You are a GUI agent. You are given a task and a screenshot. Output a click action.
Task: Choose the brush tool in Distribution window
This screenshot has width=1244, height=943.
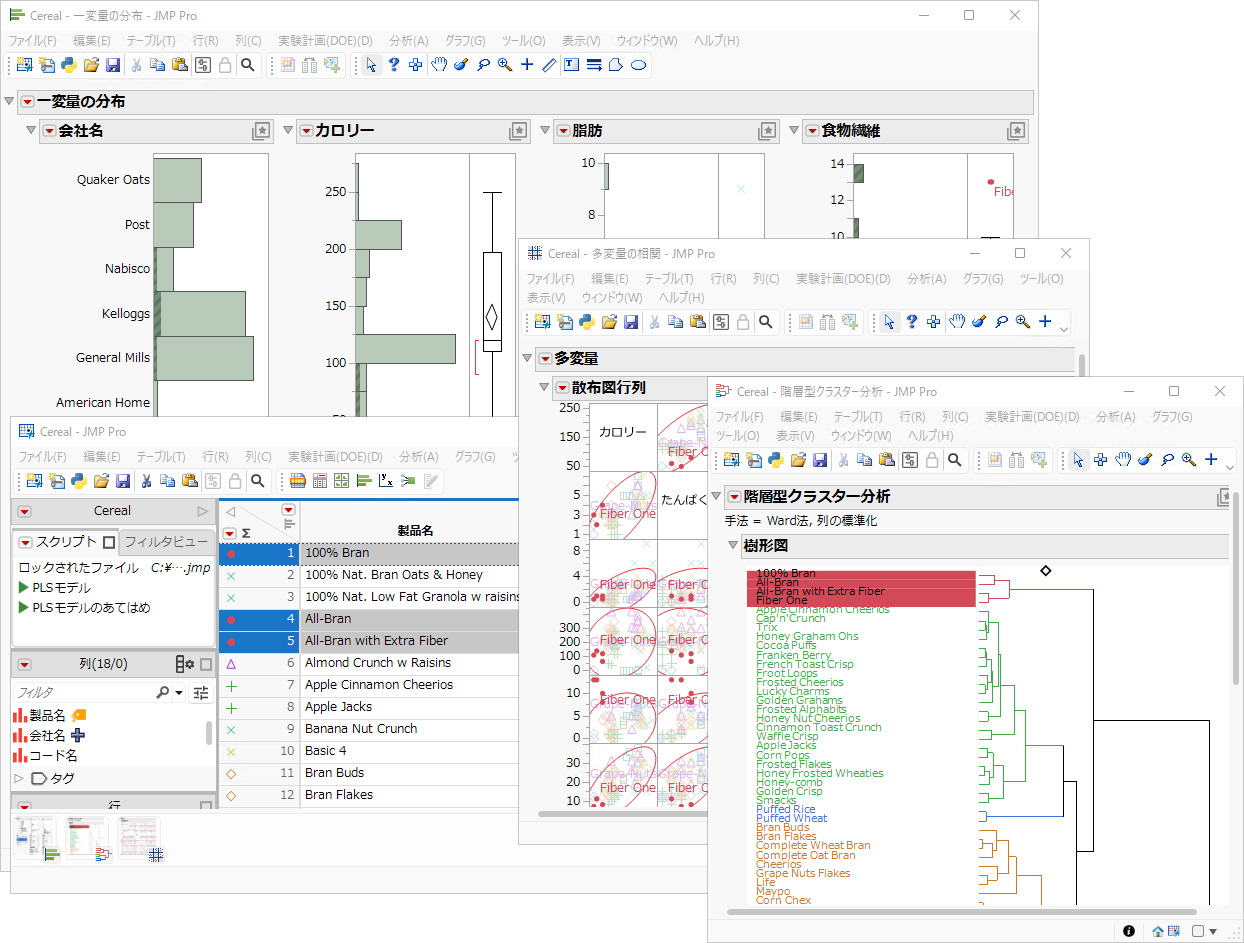click(461, 65)
